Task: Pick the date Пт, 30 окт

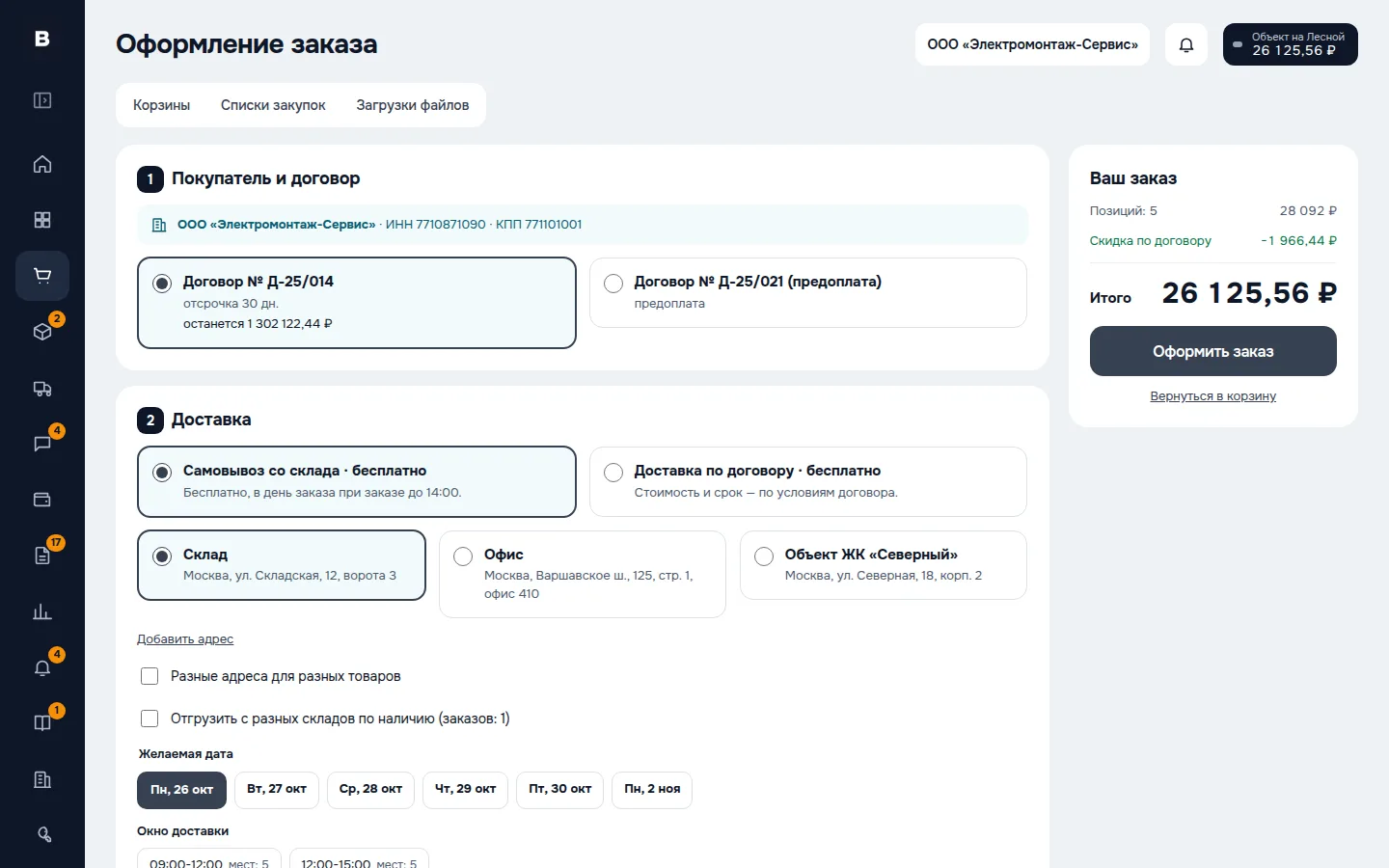Action: pyautogui.click(x=560, y=790)
